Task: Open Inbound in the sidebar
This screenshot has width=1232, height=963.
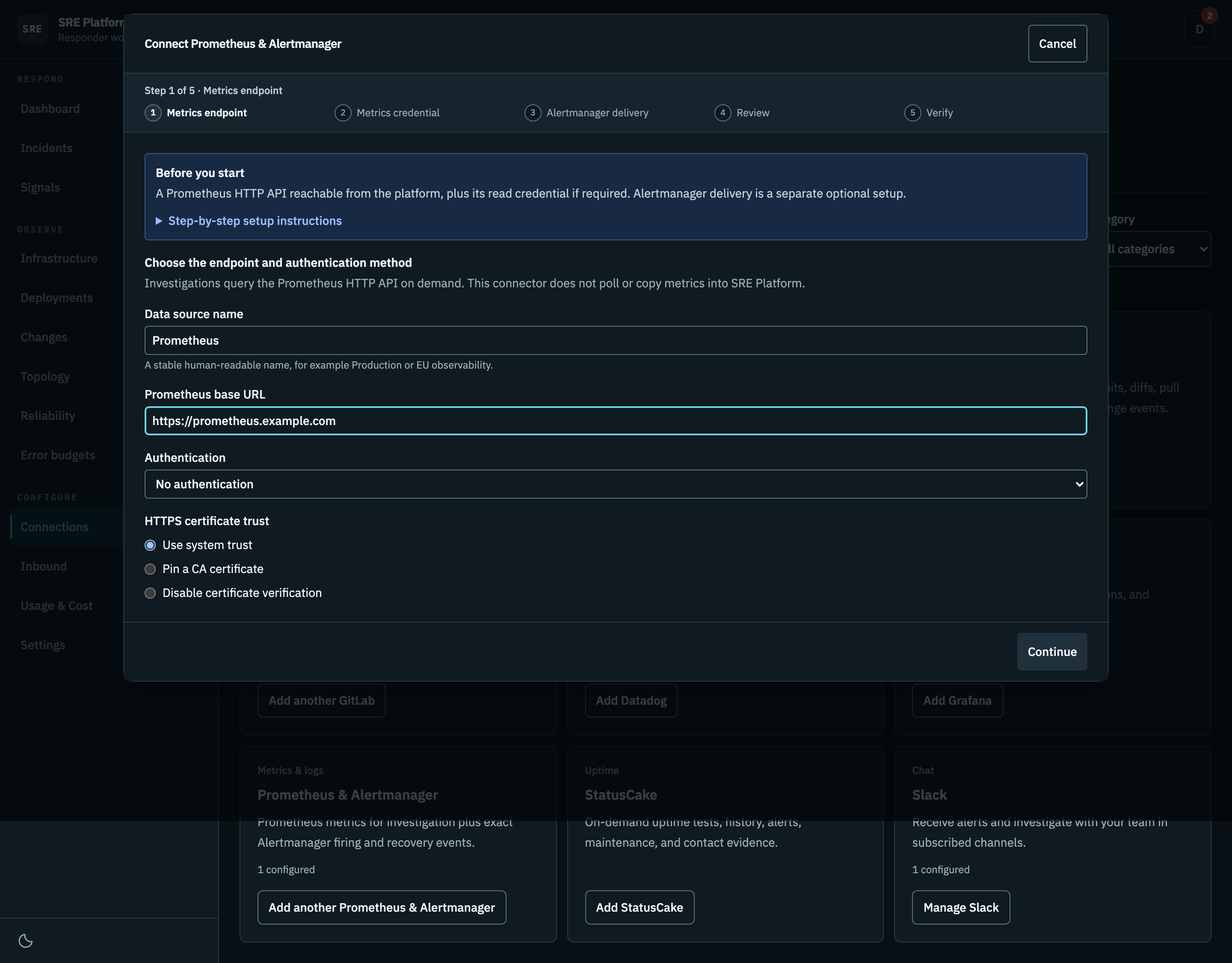Action: (44, 567)
